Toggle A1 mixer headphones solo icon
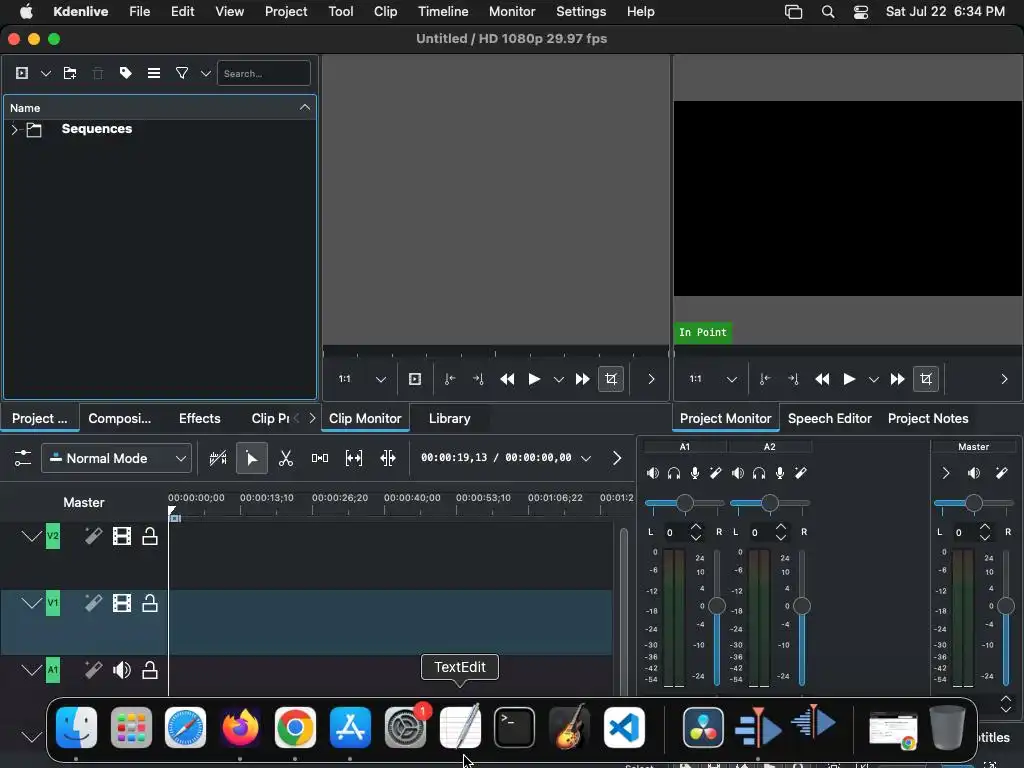1024x768 pixels. click(674, 473)
